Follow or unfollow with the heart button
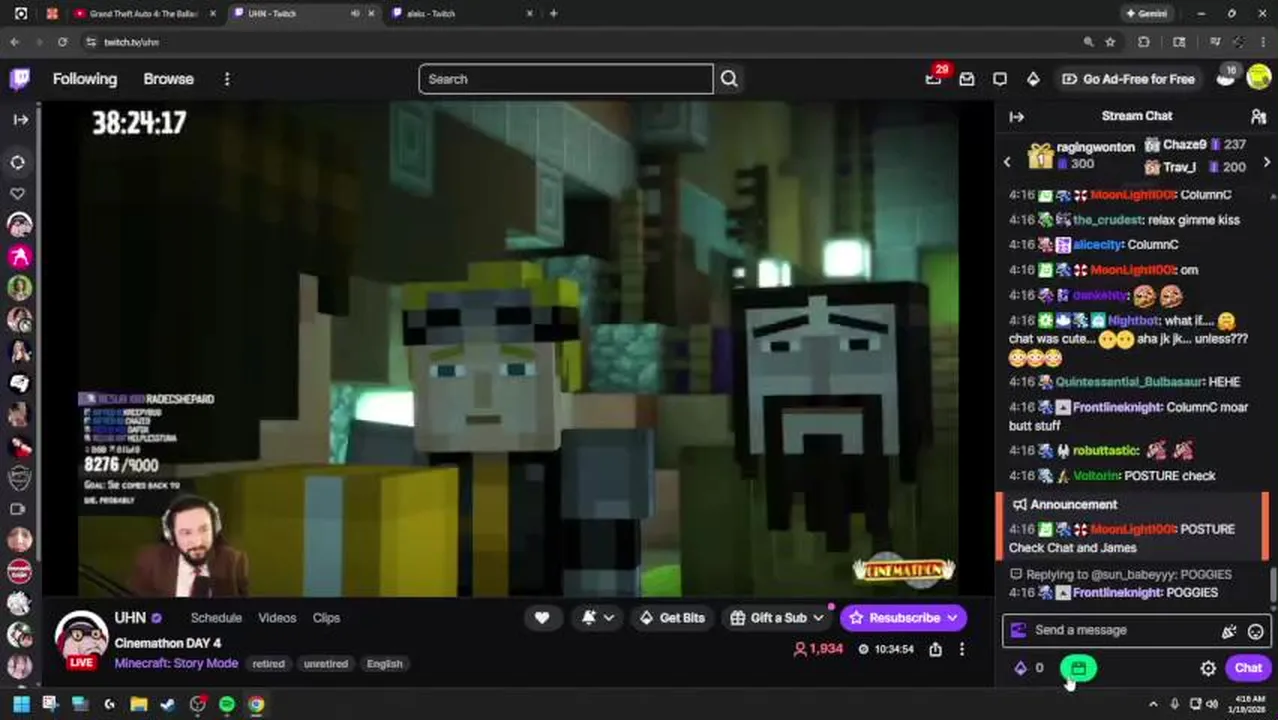The image size is (1278, 720). [x=542, y=618]
